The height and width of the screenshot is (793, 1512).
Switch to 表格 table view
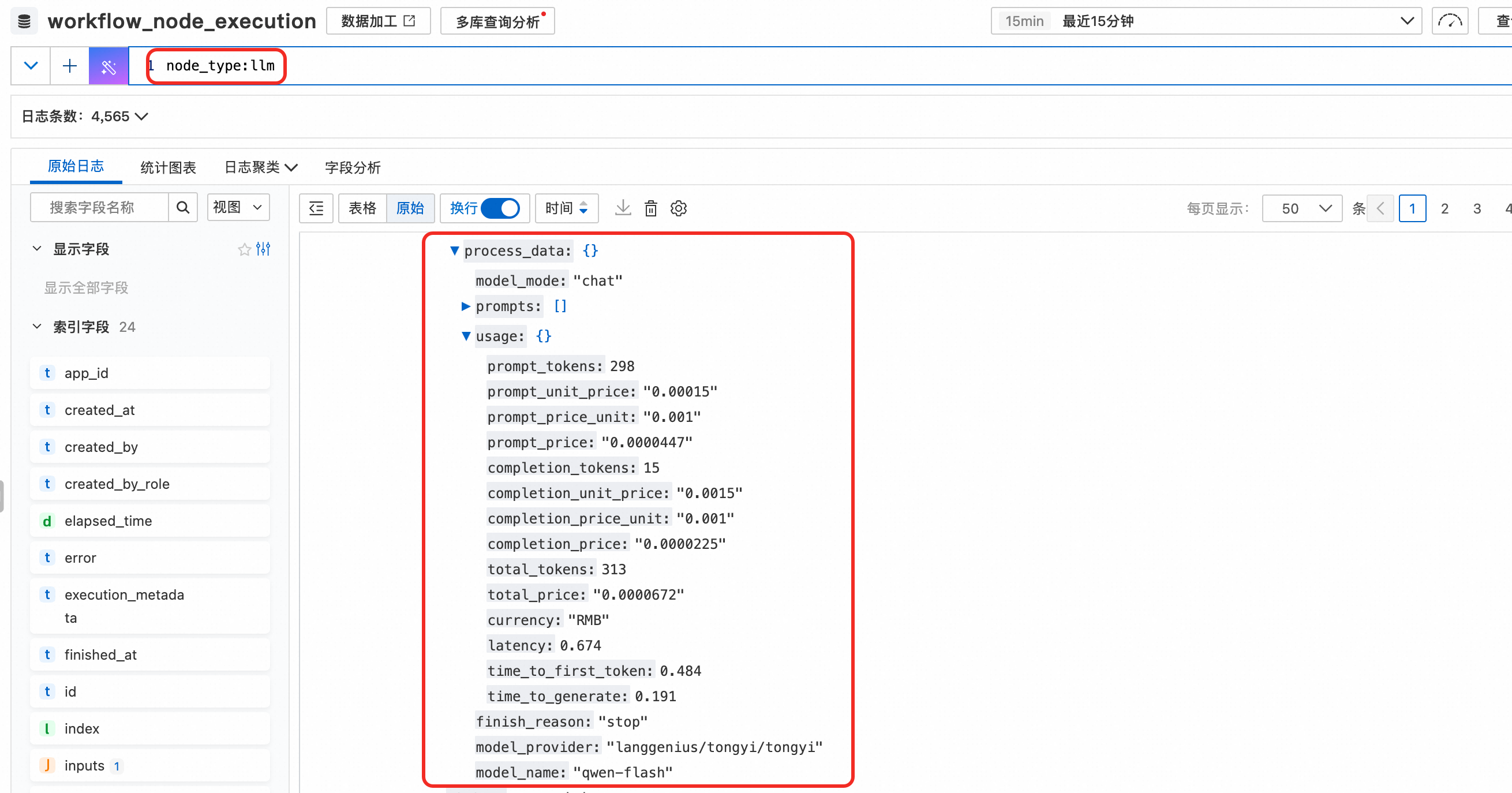coord(362,208)
